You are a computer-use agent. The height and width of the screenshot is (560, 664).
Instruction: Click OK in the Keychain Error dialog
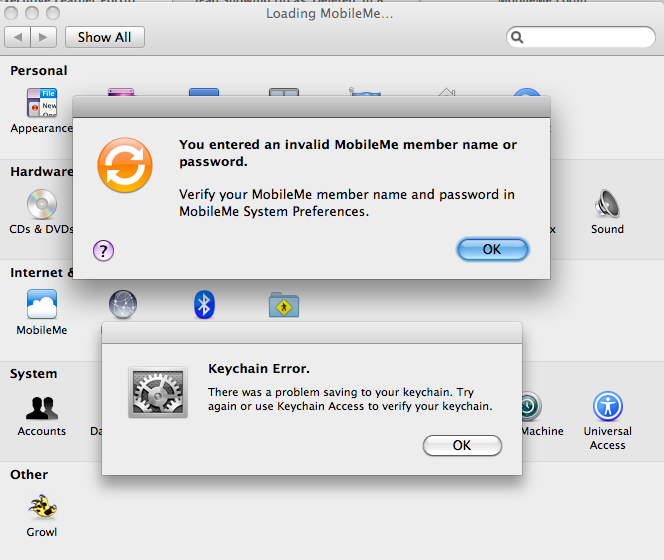(462, 445)
